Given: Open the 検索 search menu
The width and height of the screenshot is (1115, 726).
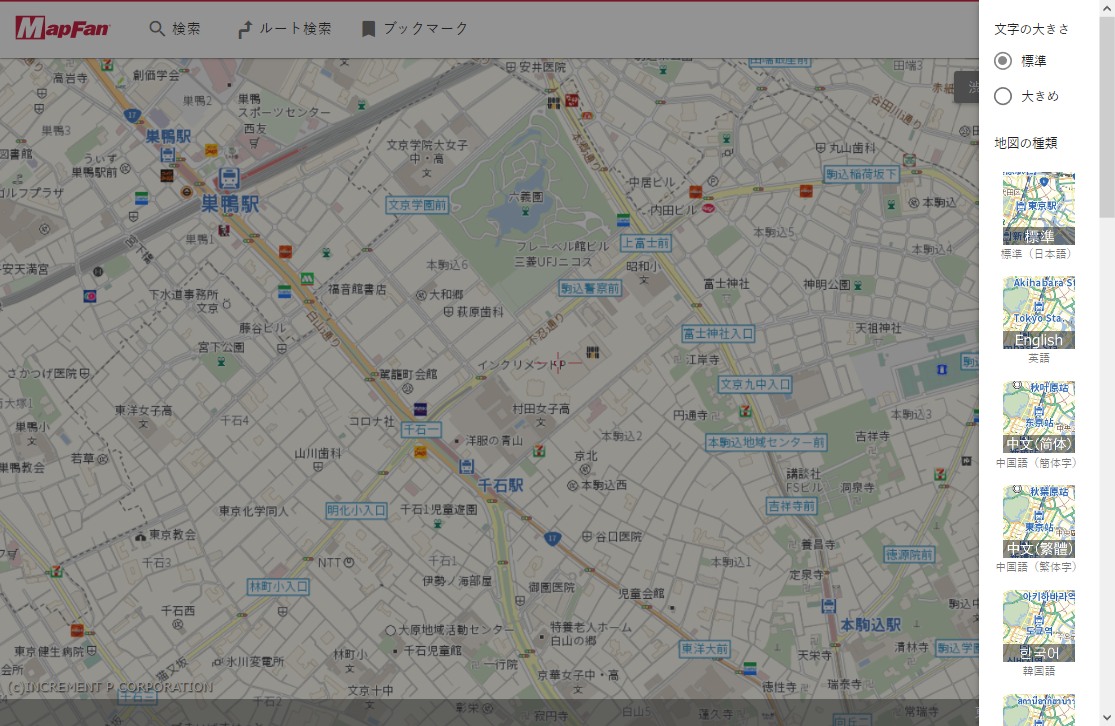Looking at the screenshot, I should point(175,28).
